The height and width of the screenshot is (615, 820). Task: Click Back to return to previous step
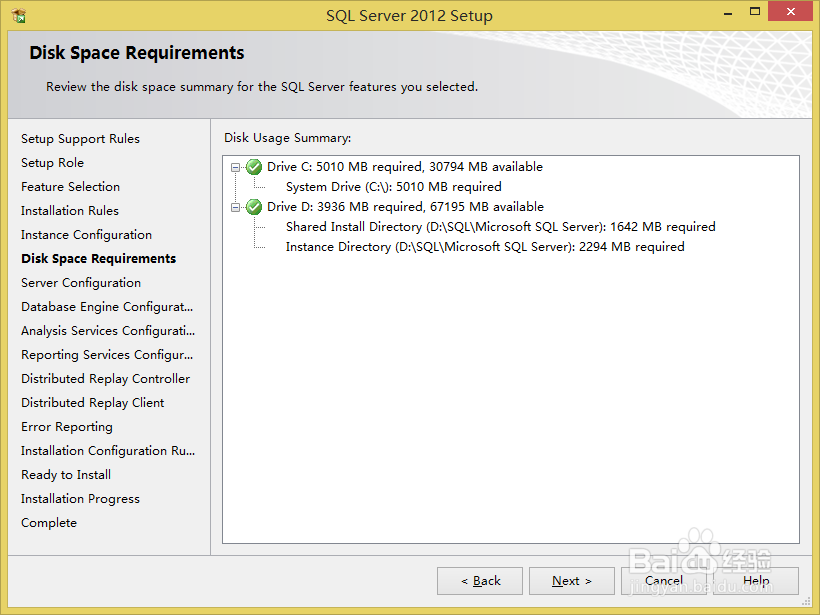479,581
